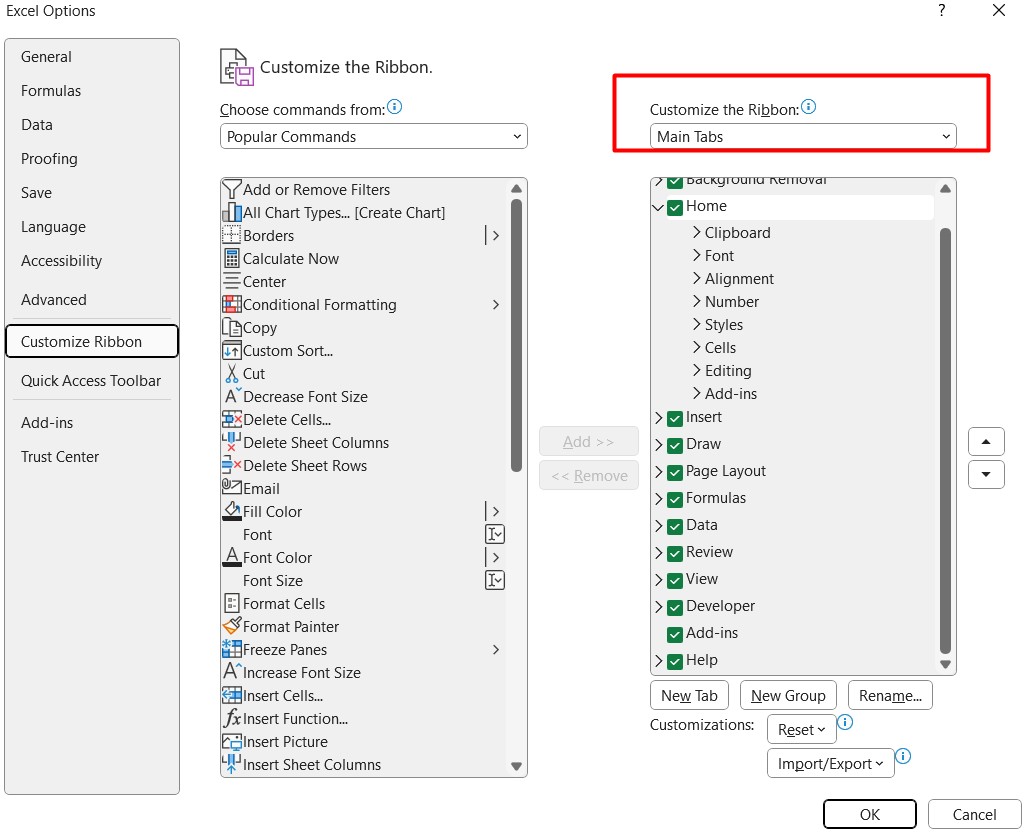Screen dimensions: 1027x833
Task: Click the Freeze Panes icon
Action: tap(232, 649)
